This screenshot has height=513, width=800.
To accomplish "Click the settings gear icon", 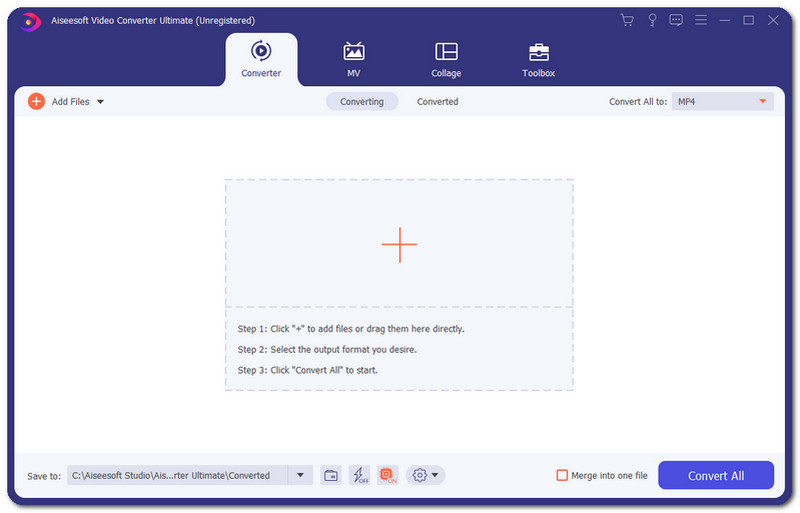I will click(x=420, y=475).
